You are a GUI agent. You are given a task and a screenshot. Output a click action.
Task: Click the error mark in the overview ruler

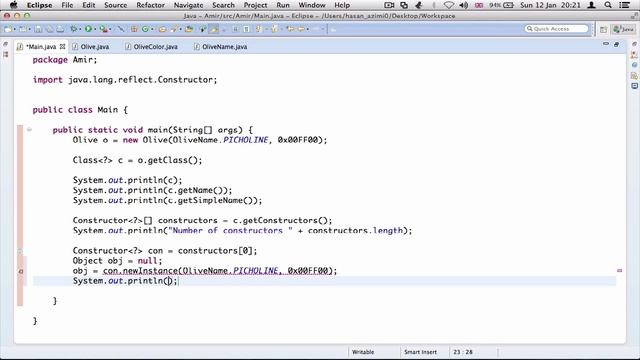[x=619, y=271]
